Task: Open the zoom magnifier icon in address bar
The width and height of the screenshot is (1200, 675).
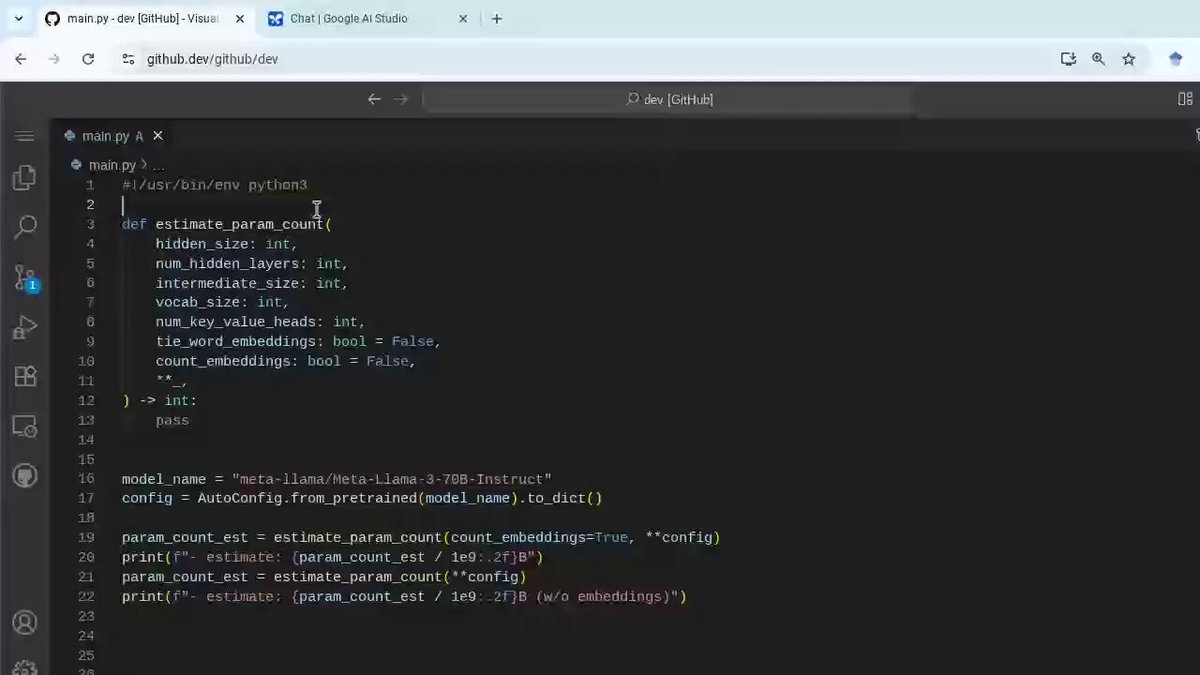Action: click(1099, 59)
